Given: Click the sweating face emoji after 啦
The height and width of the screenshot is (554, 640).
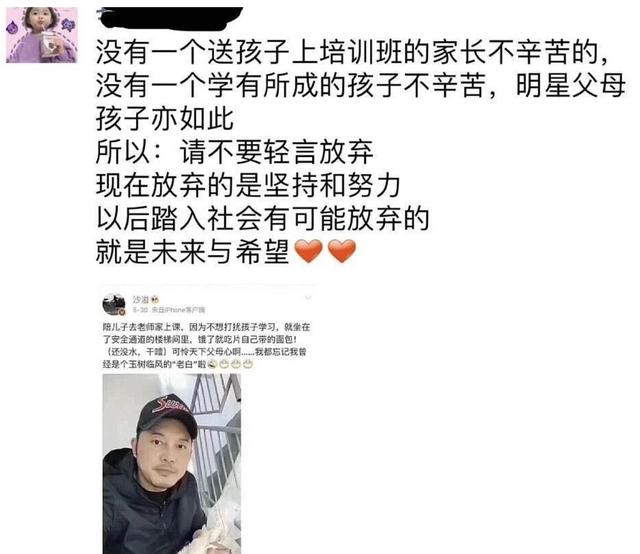Looking at the screenshot, I should click(211, 364).
